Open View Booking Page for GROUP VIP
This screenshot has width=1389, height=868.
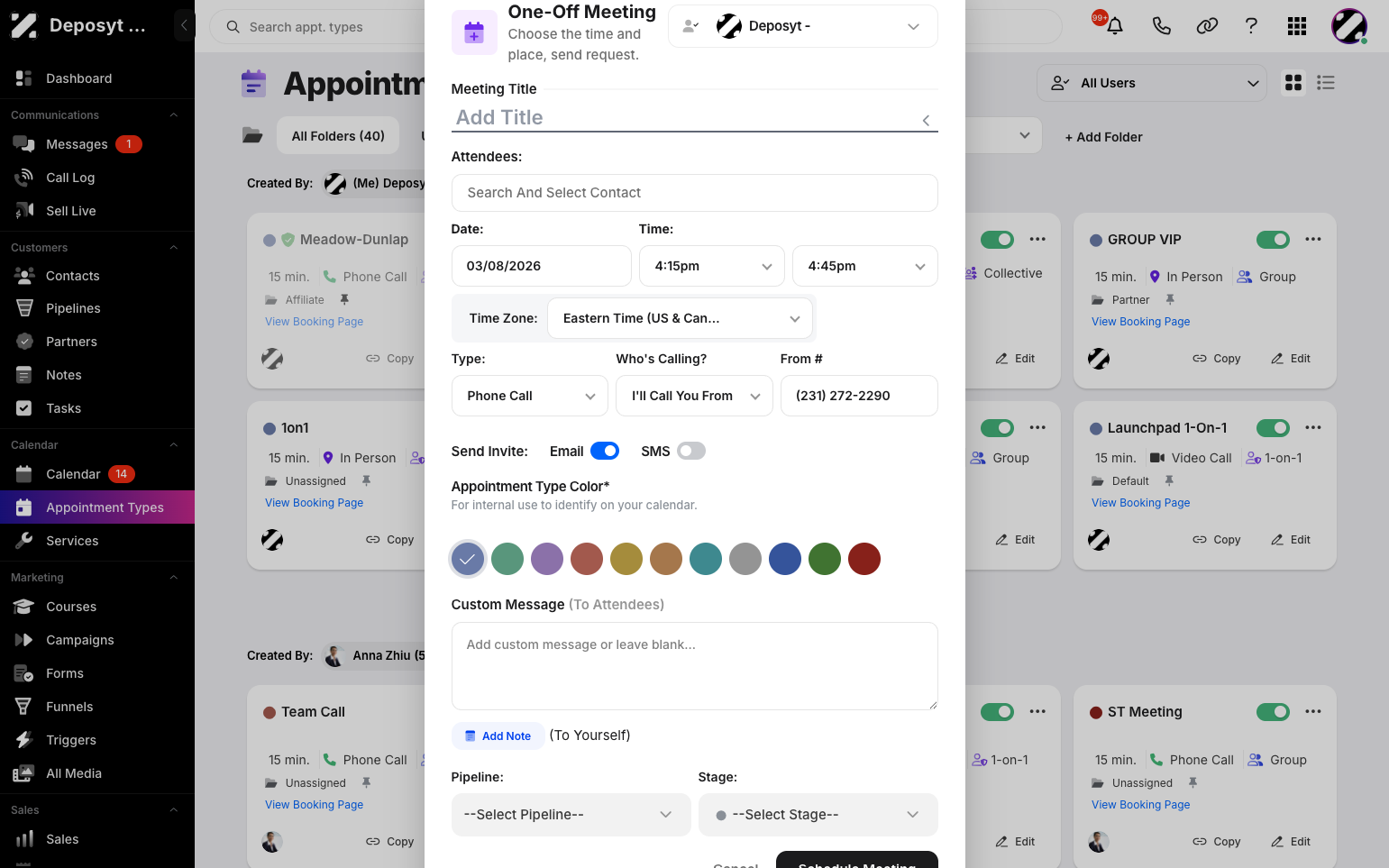[x=1141, y=322]
